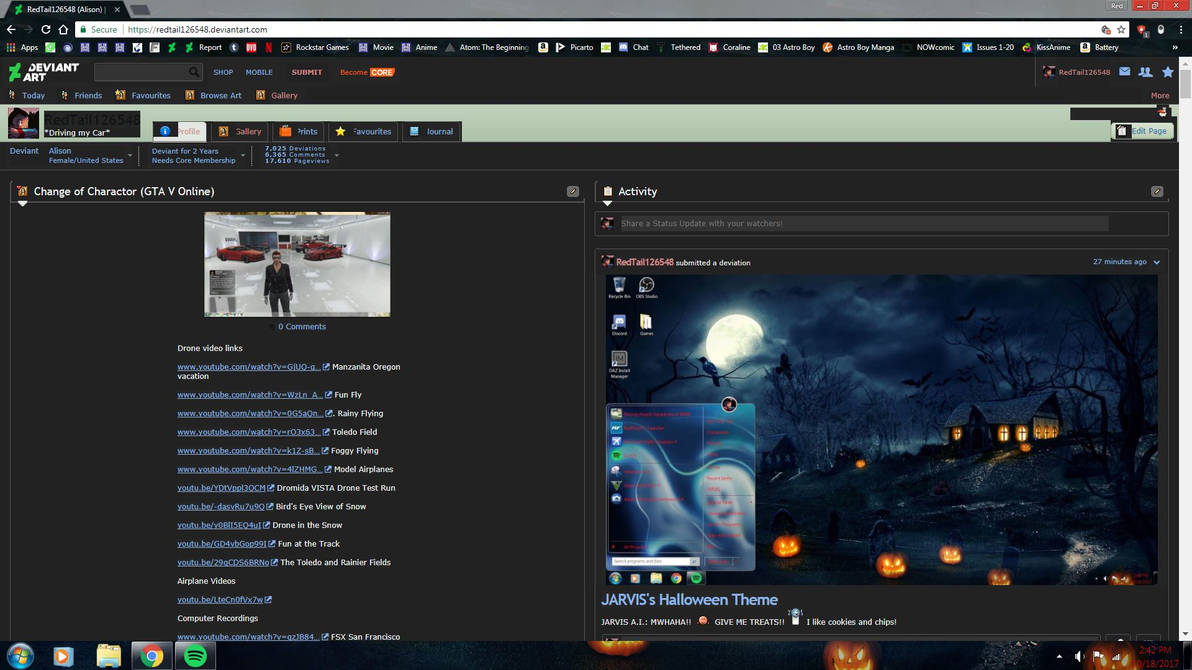Open the Netflix bookmark icon

[x=268, y=47]
